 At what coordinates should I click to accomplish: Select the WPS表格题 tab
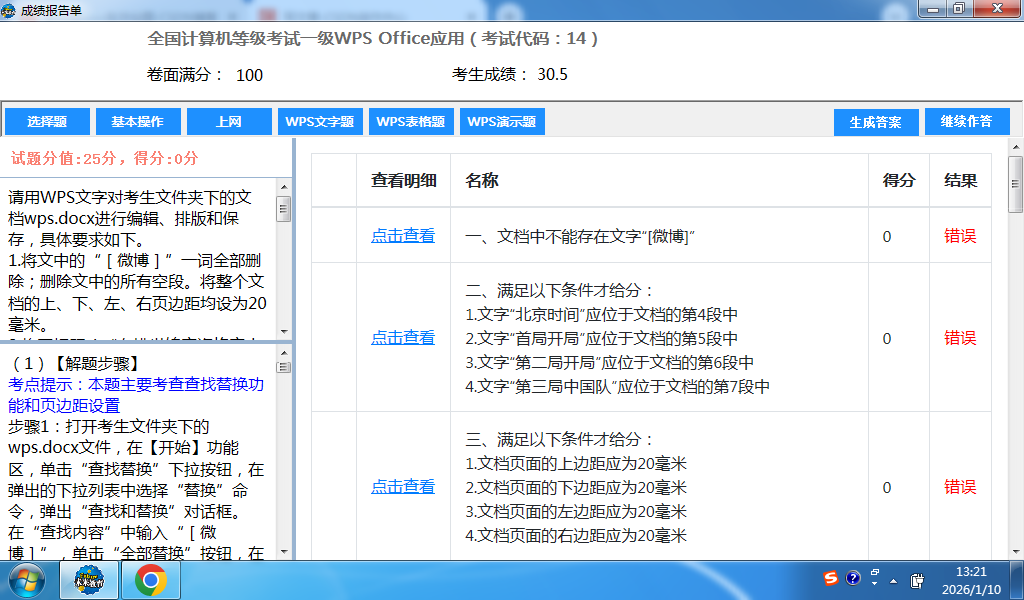tap(411, 122)
